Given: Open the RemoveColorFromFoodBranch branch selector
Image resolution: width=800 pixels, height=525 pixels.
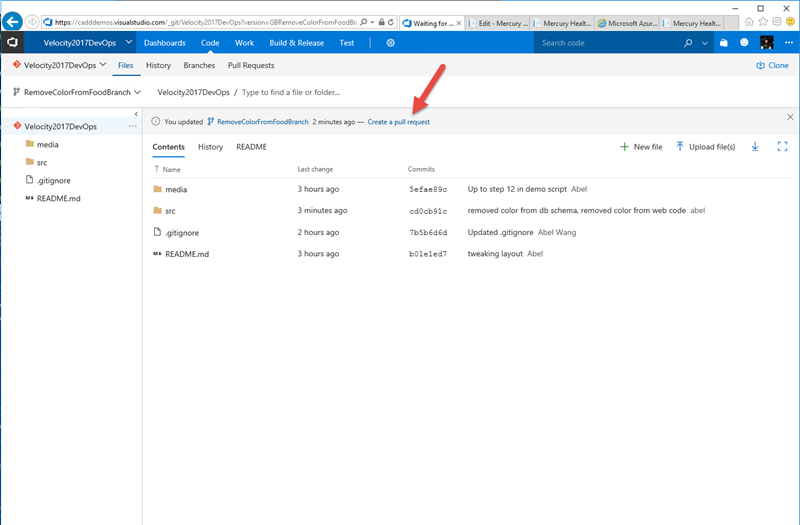Looking at the screenshot, I should tap(77, 92).
